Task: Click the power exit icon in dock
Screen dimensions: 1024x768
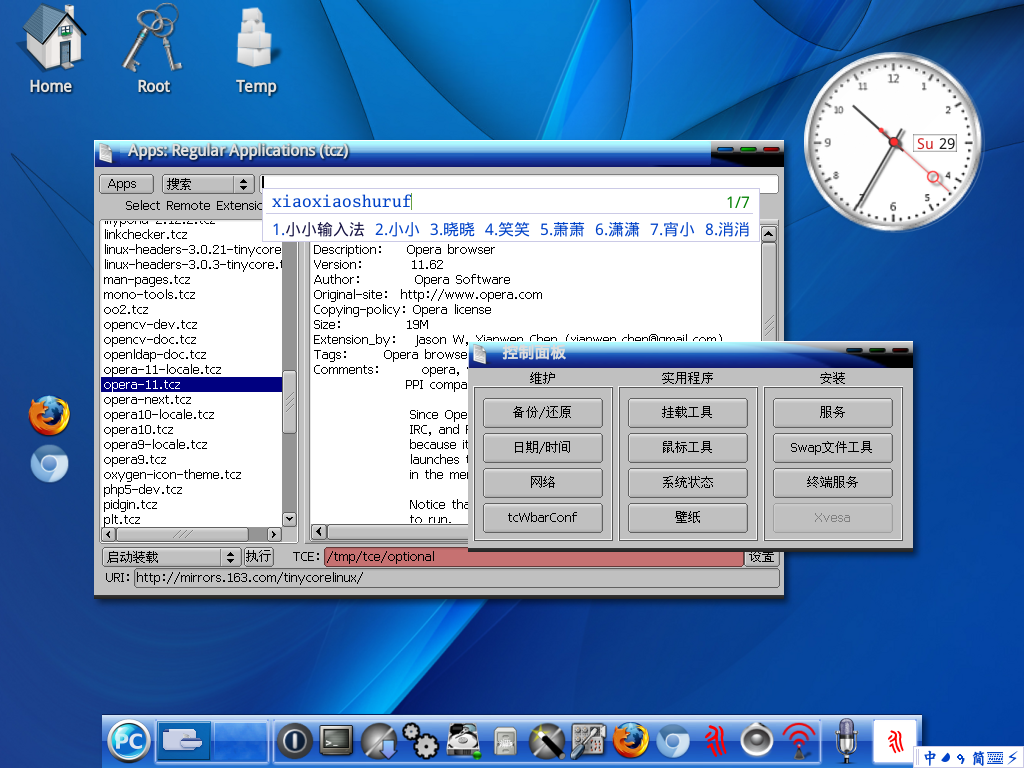Action: click(x=295, y=741)
